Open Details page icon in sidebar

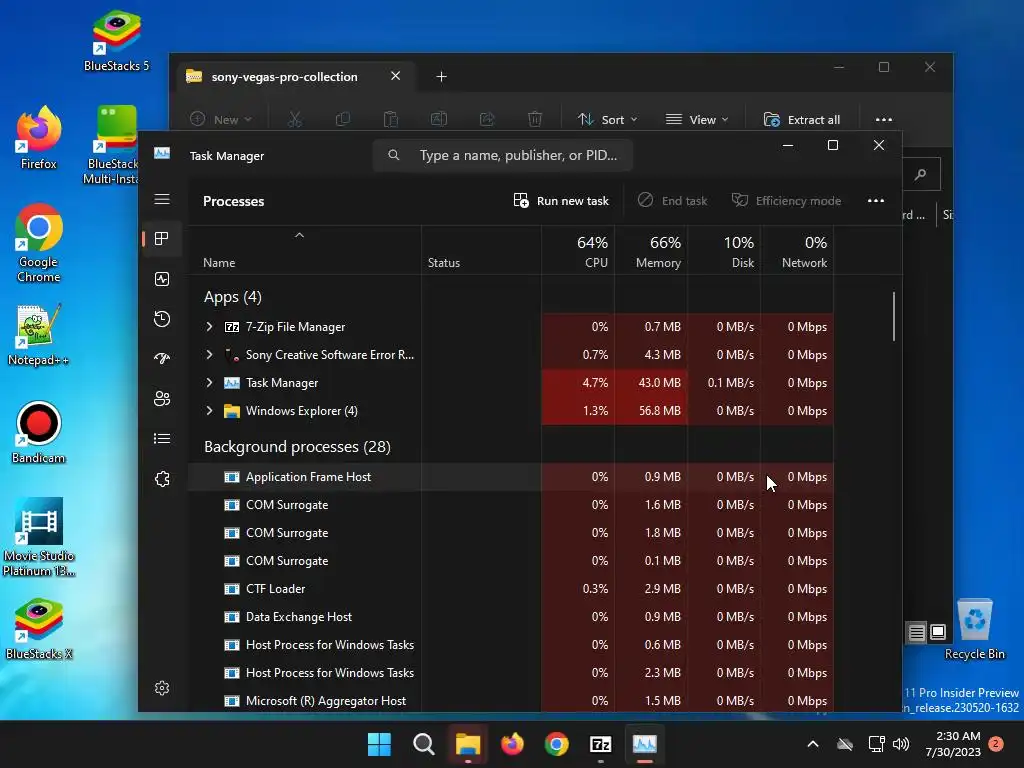tap(162, 438)
